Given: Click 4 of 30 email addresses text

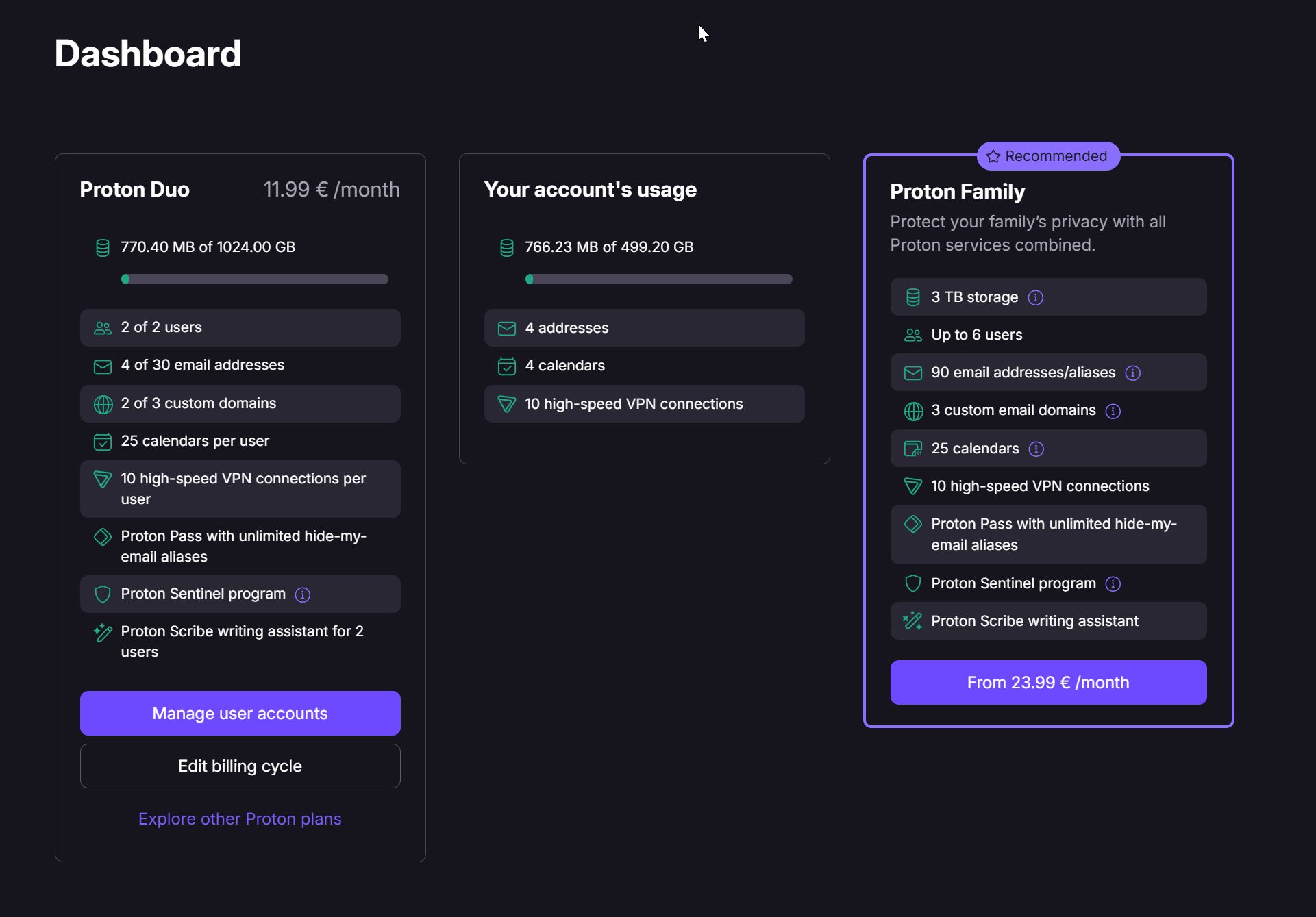Looking at the screenshot, I should (203, 365).
